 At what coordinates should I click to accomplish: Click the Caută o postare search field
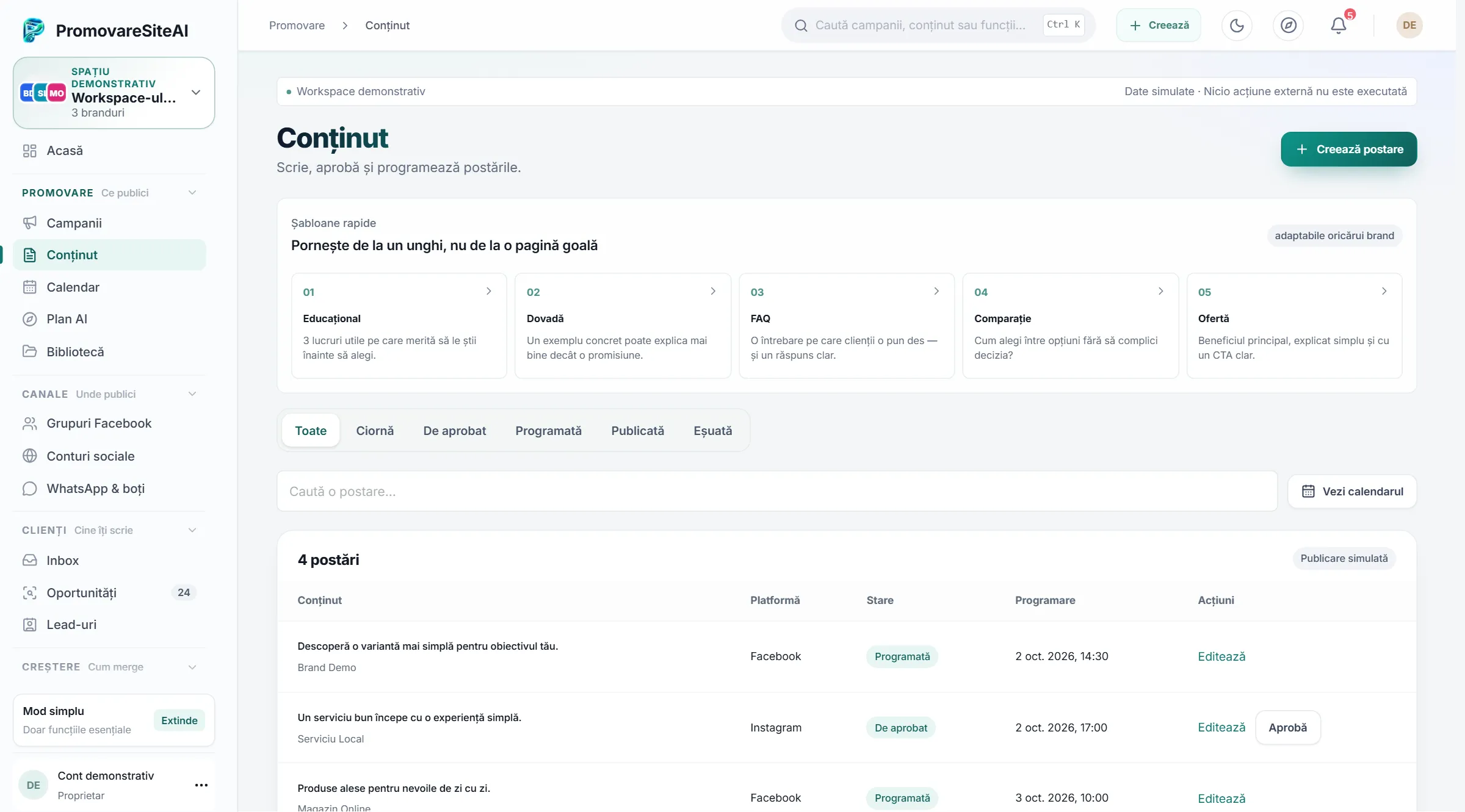click(777, 492)
